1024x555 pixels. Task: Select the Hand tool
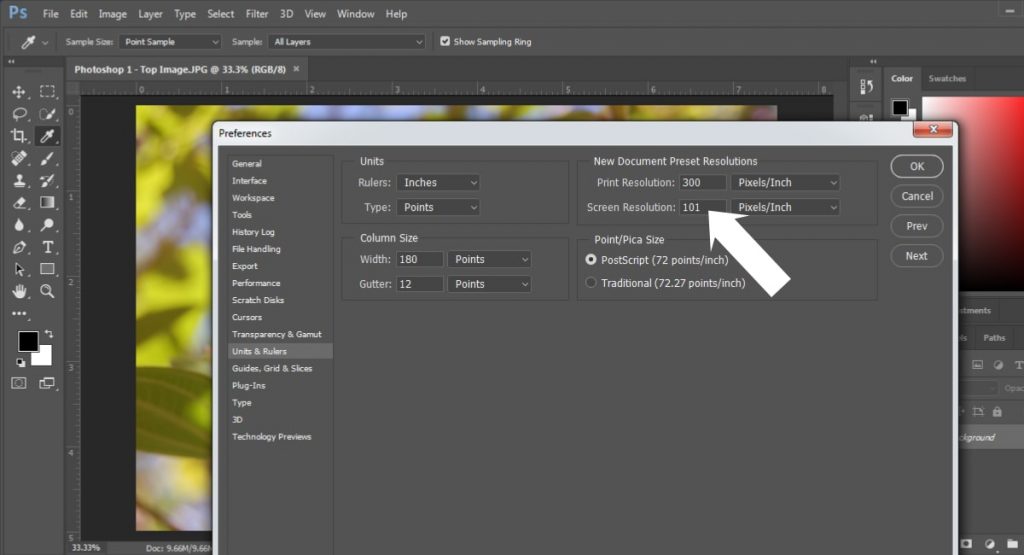pyautogui.click(x=19, y=291)
